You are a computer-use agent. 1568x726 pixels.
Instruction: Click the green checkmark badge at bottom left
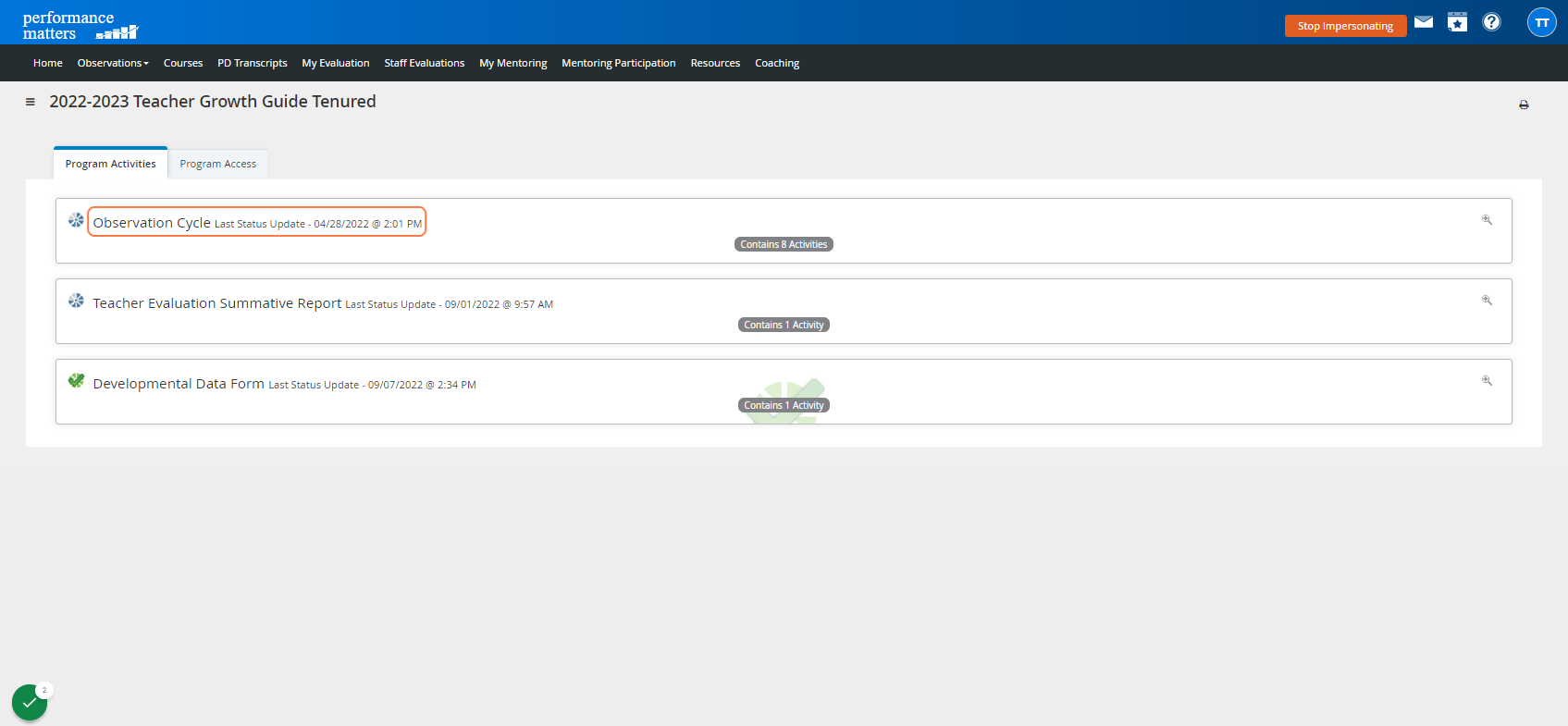click(30, 703)
